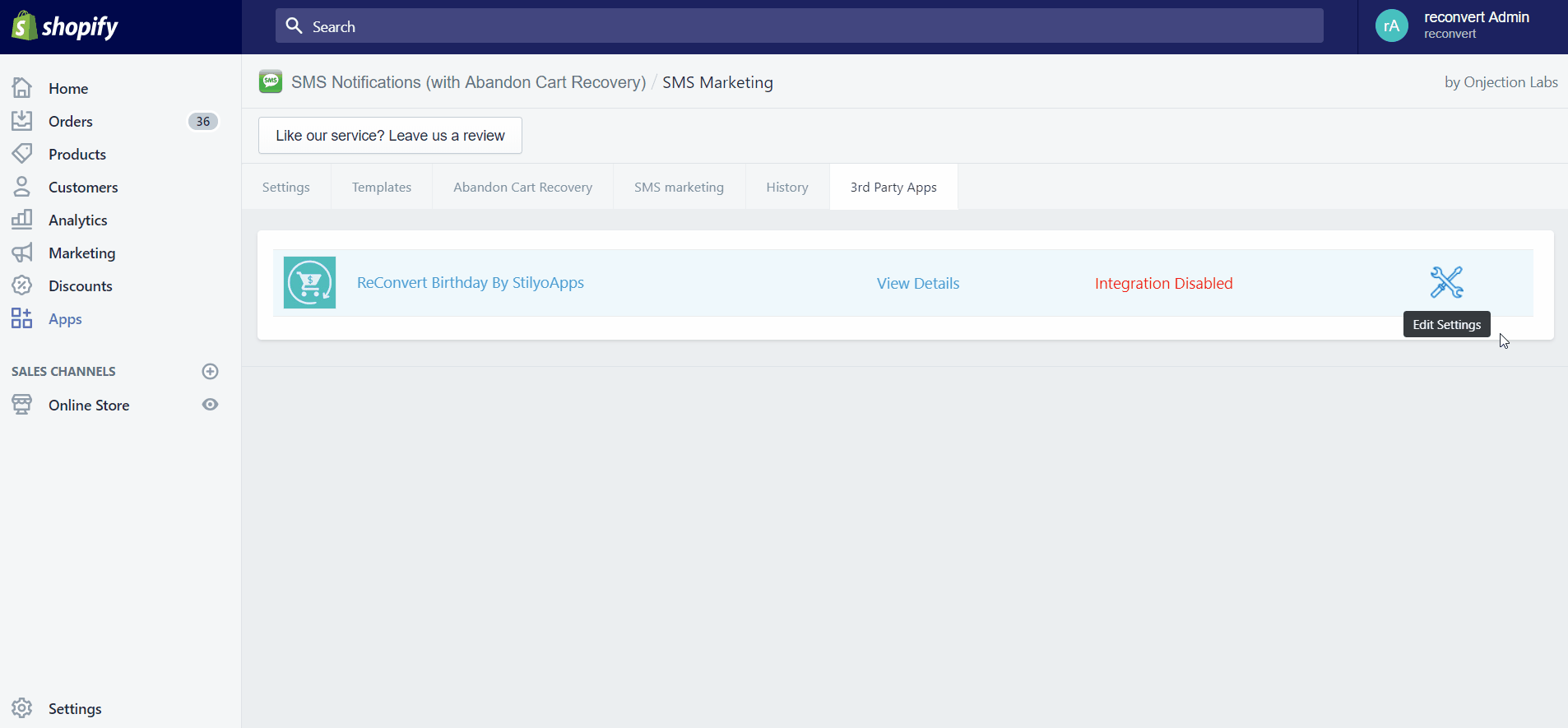Click the Orders inbox icon

pos(22,121)
